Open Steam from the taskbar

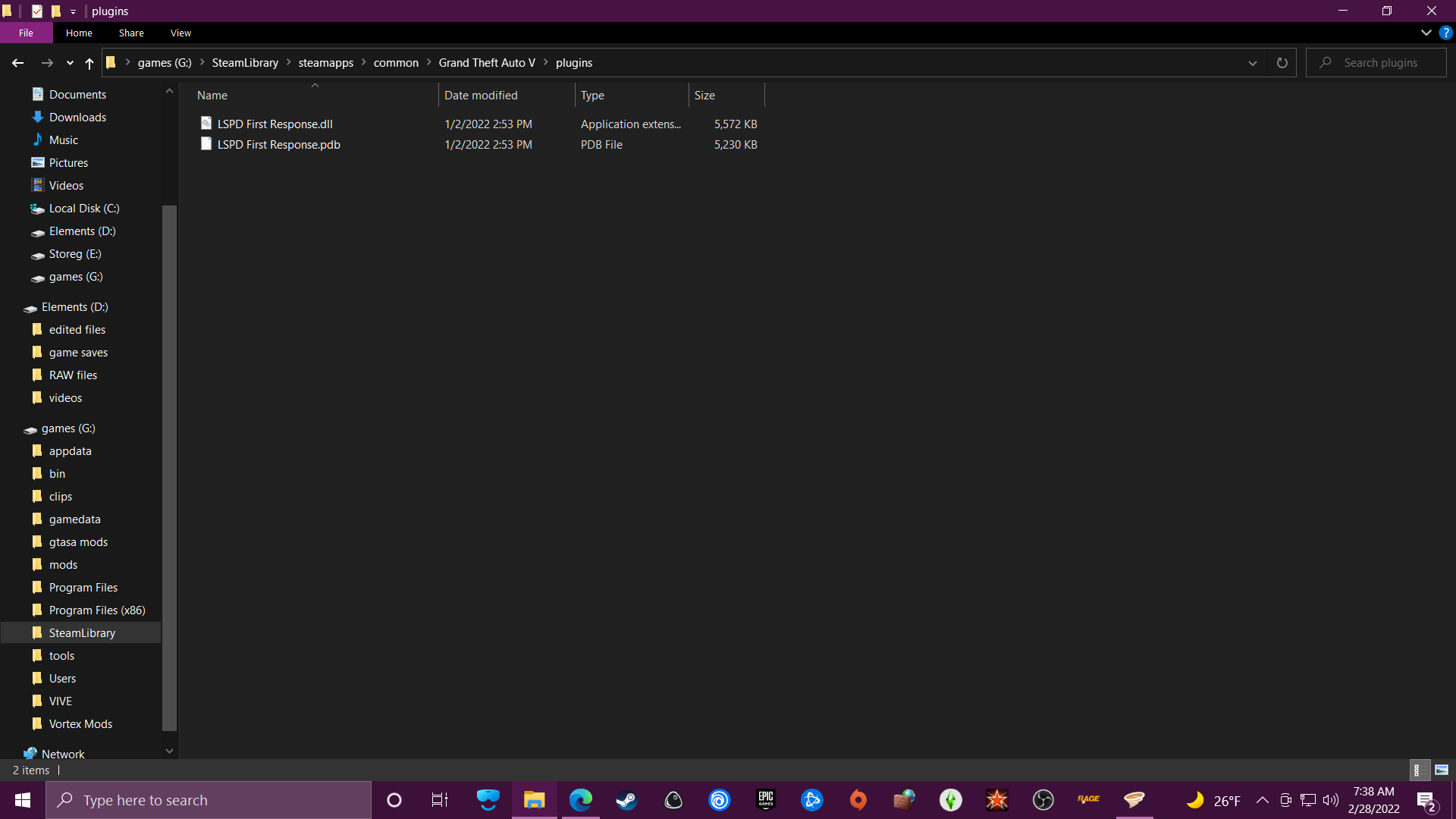626,800
